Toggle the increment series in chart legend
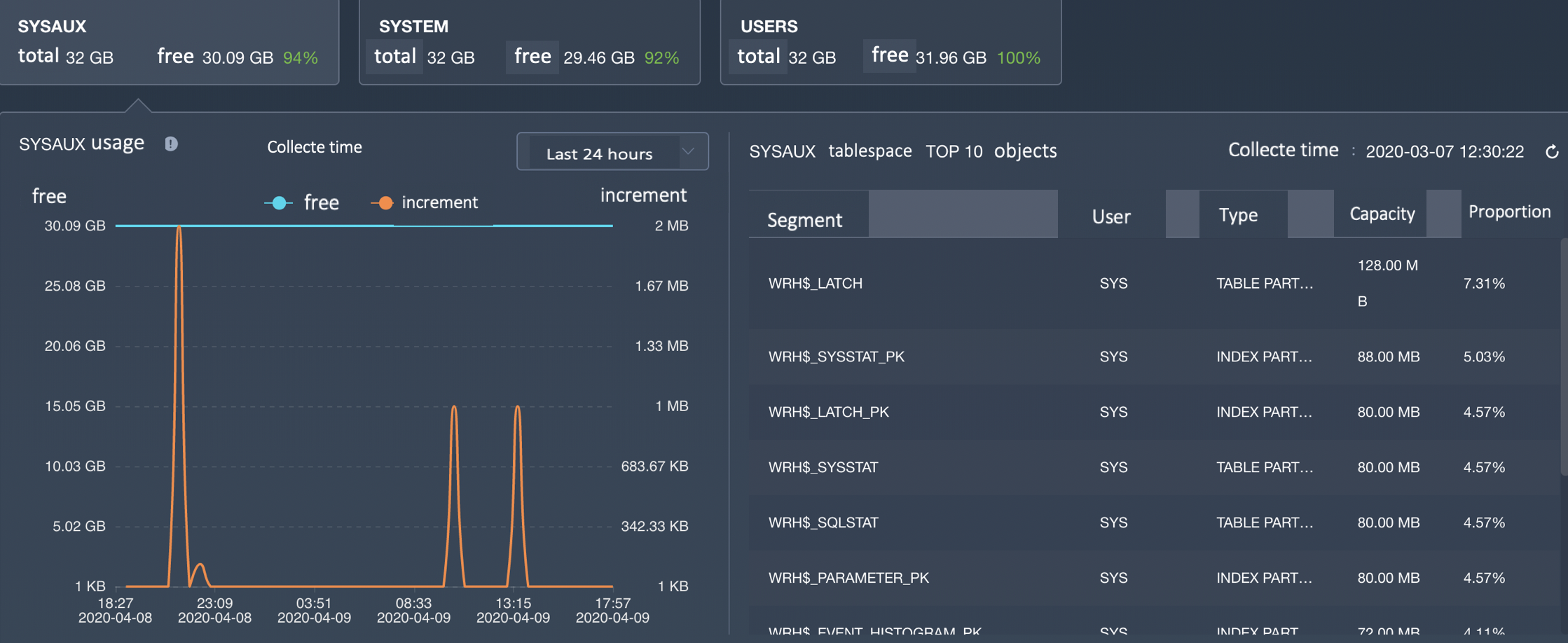Viewport: 1568px width, 643px height. (x=425, y=203)
